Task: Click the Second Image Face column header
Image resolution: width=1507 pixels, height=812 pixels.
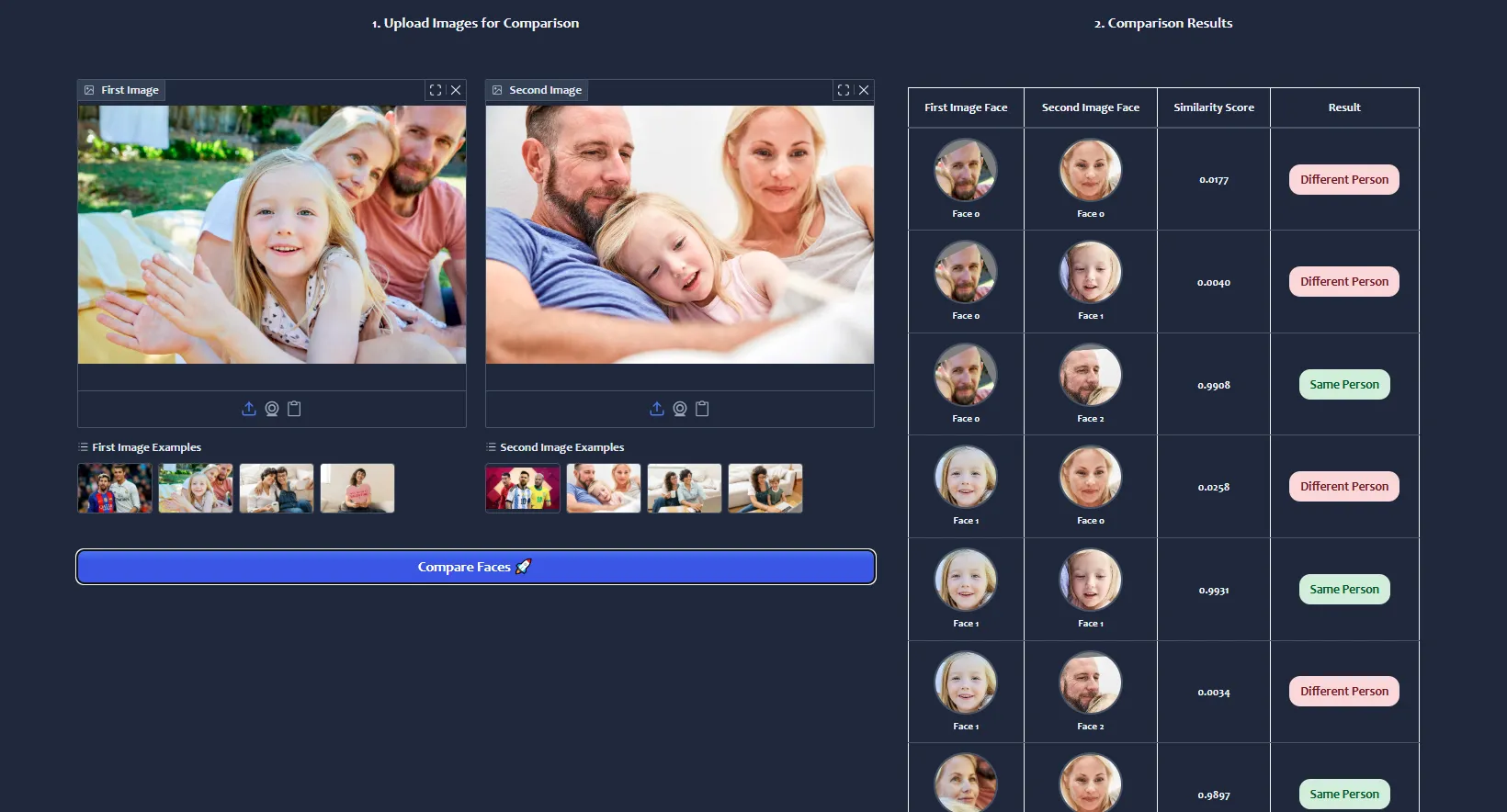Action: pyautogui.click(x=1091, y=107)
